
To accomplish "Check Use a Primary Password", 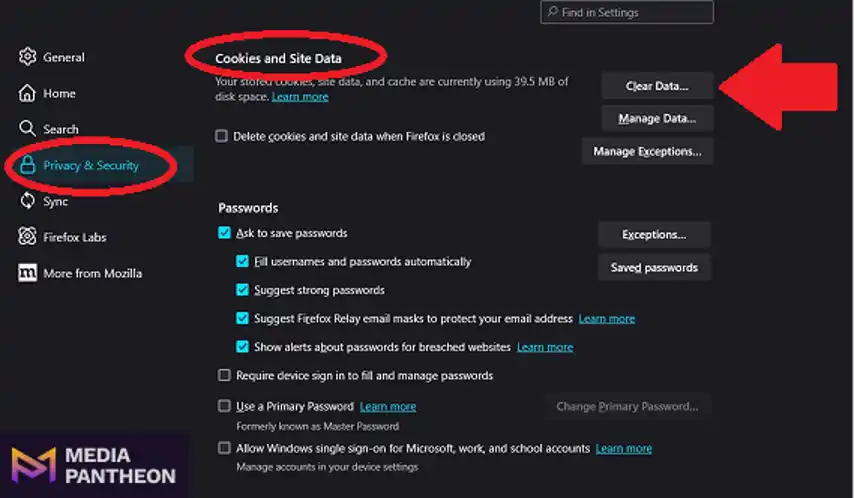I will coord(224,405).
